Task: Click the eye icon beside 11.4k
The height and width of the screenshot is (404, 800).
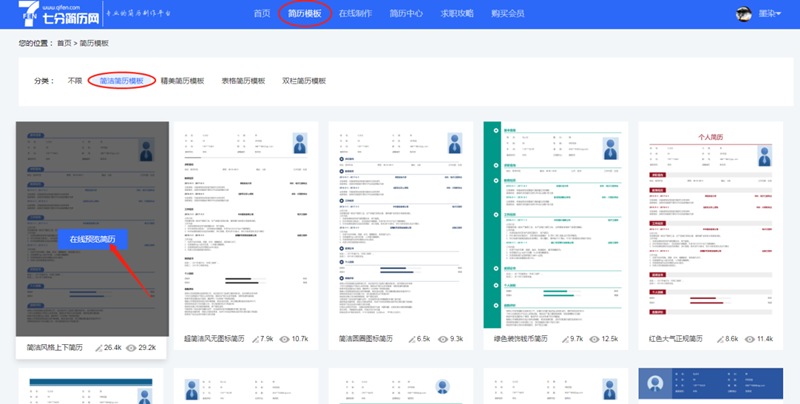Action: (749, 339)
